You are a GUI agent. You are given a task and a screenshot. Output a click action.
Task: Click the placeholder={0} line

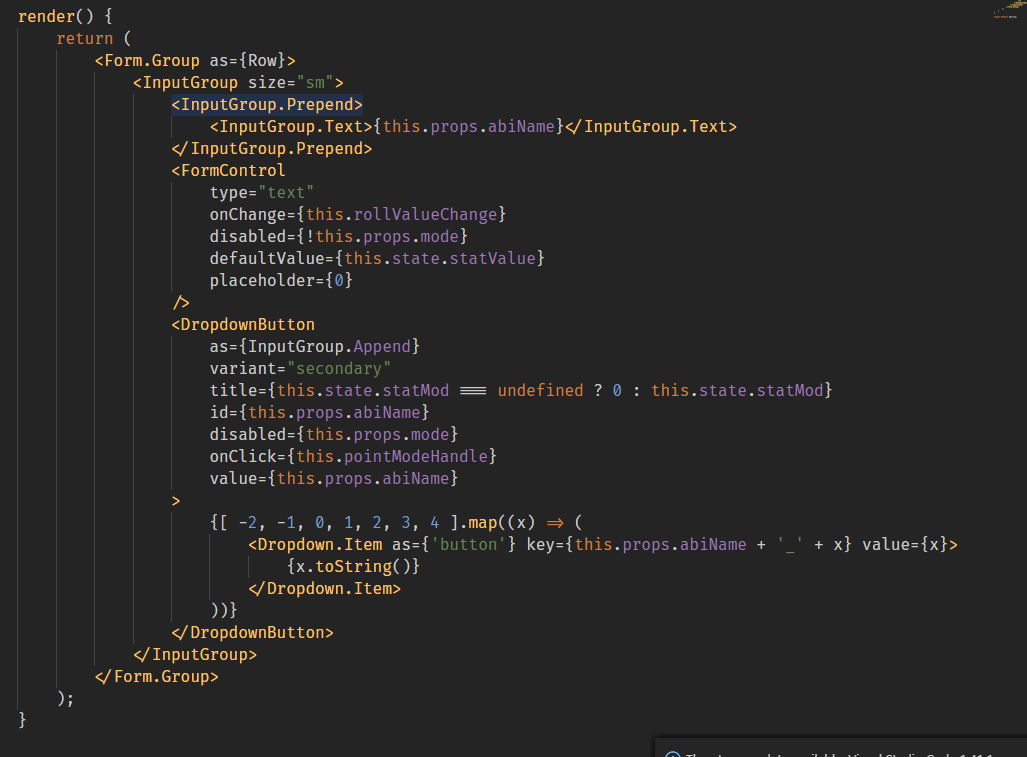281,280
